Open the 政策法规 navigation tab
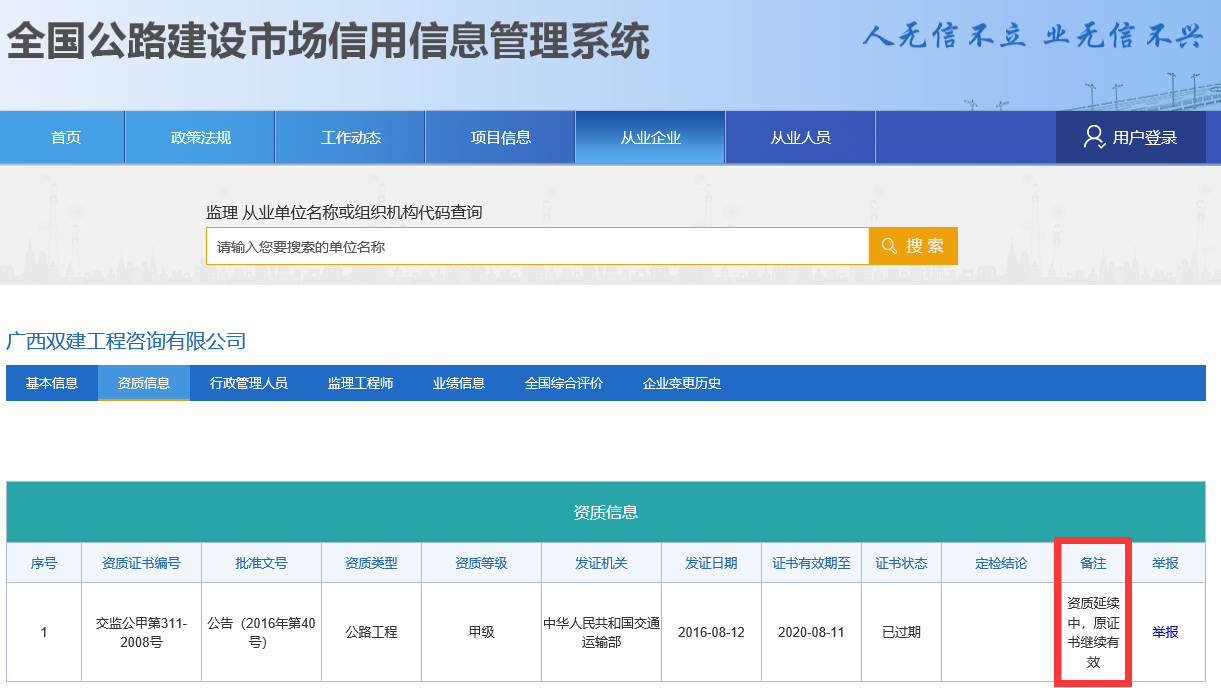Viewport: 1221px width, 688px height. tap(200, 138)
